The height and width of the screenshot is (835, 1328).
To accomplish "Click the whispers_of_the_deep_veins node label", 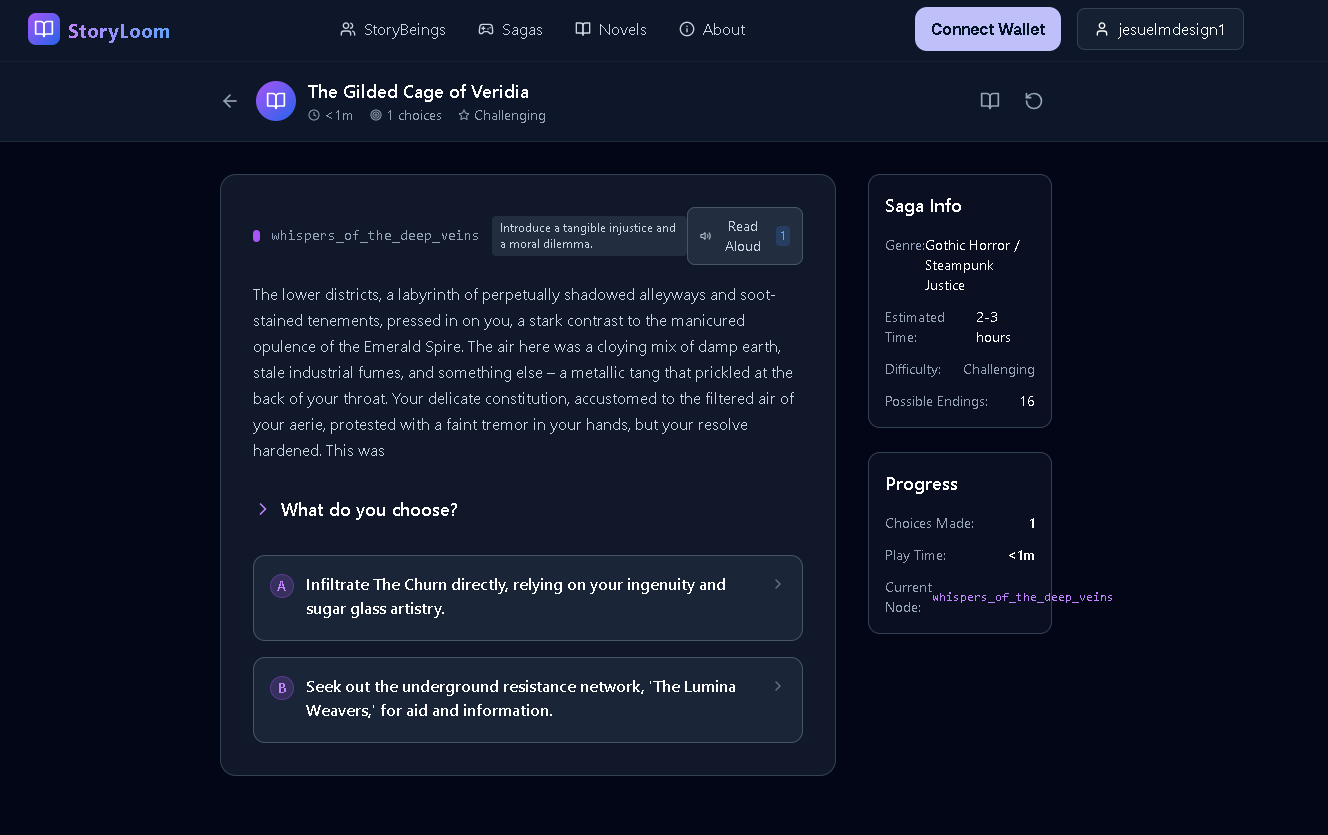I will (x=375, y=236).
